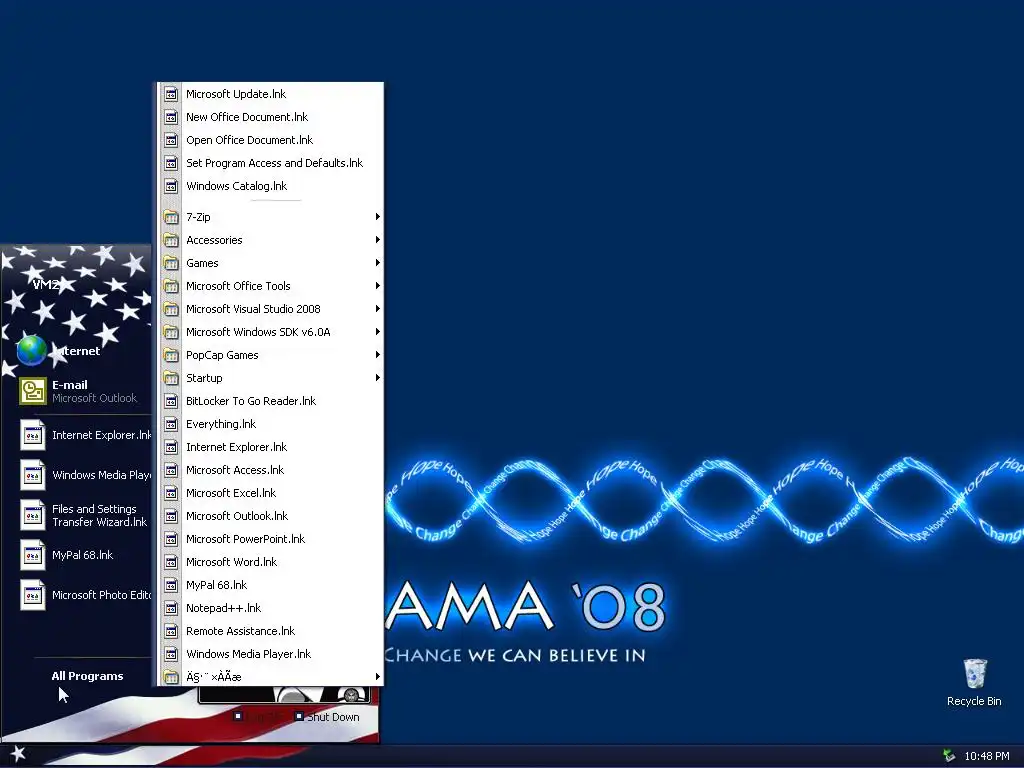This screenshot has height=768, width=1024.
Task: Click the Remote Assistance.lnk icon
Action: click(171, 631)
